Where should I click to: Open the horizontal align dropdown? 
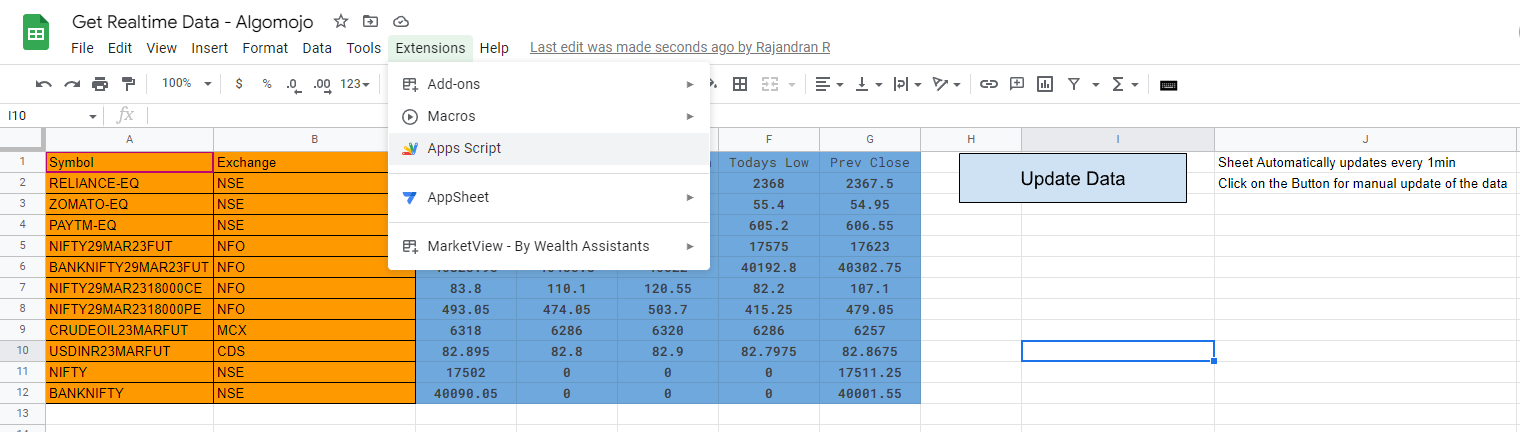point(829,84)
